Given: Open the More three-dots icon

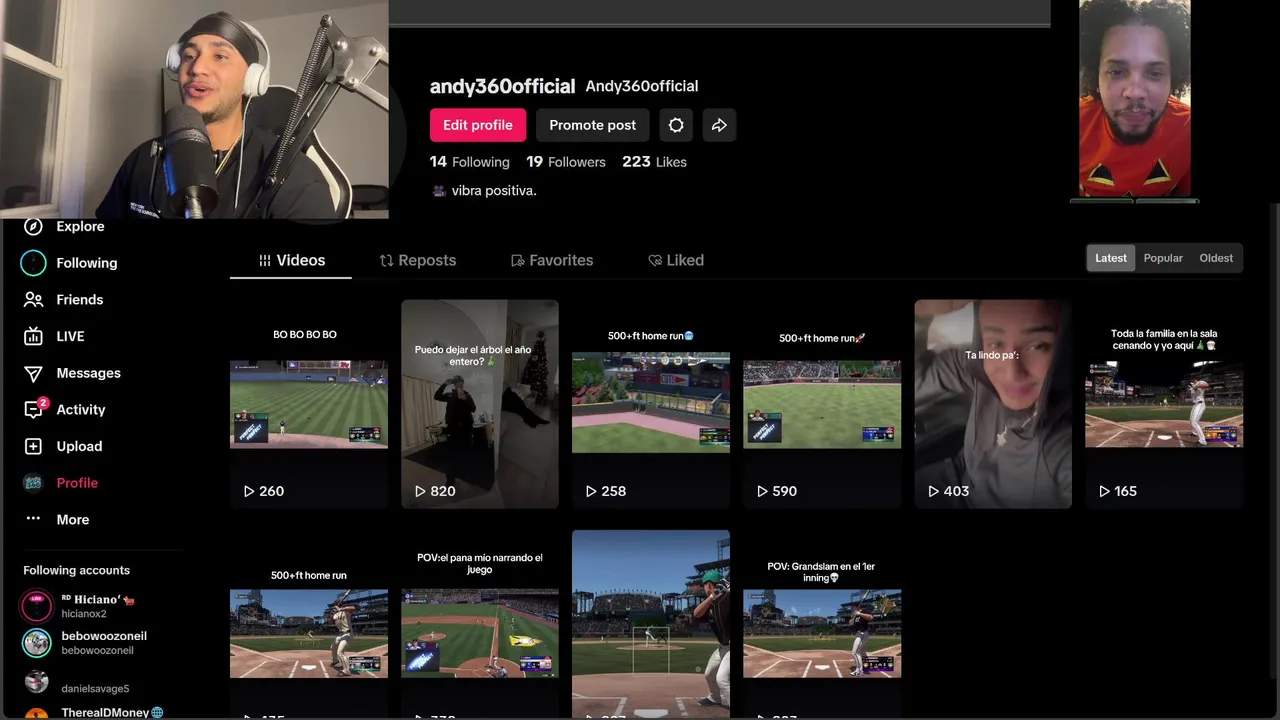Looking at the screenshot, I should pyautogui.click(x=33, y=519).
